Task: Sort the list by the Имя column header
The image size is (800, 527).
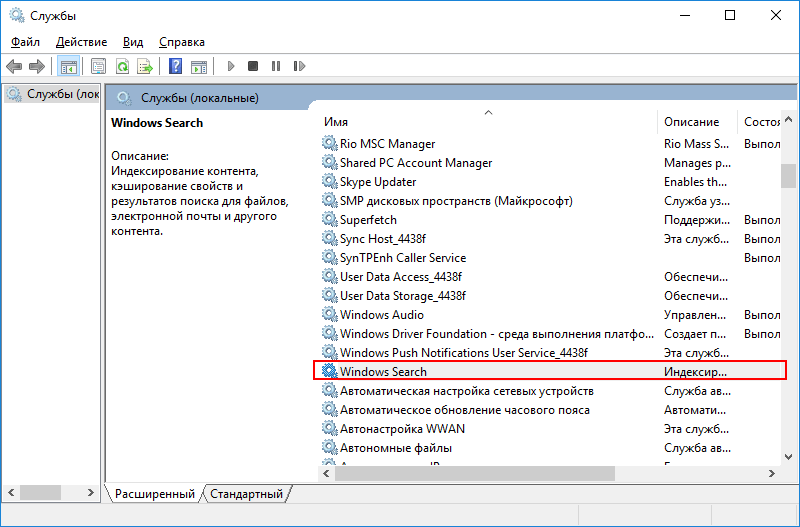Action: coord(489,122)
